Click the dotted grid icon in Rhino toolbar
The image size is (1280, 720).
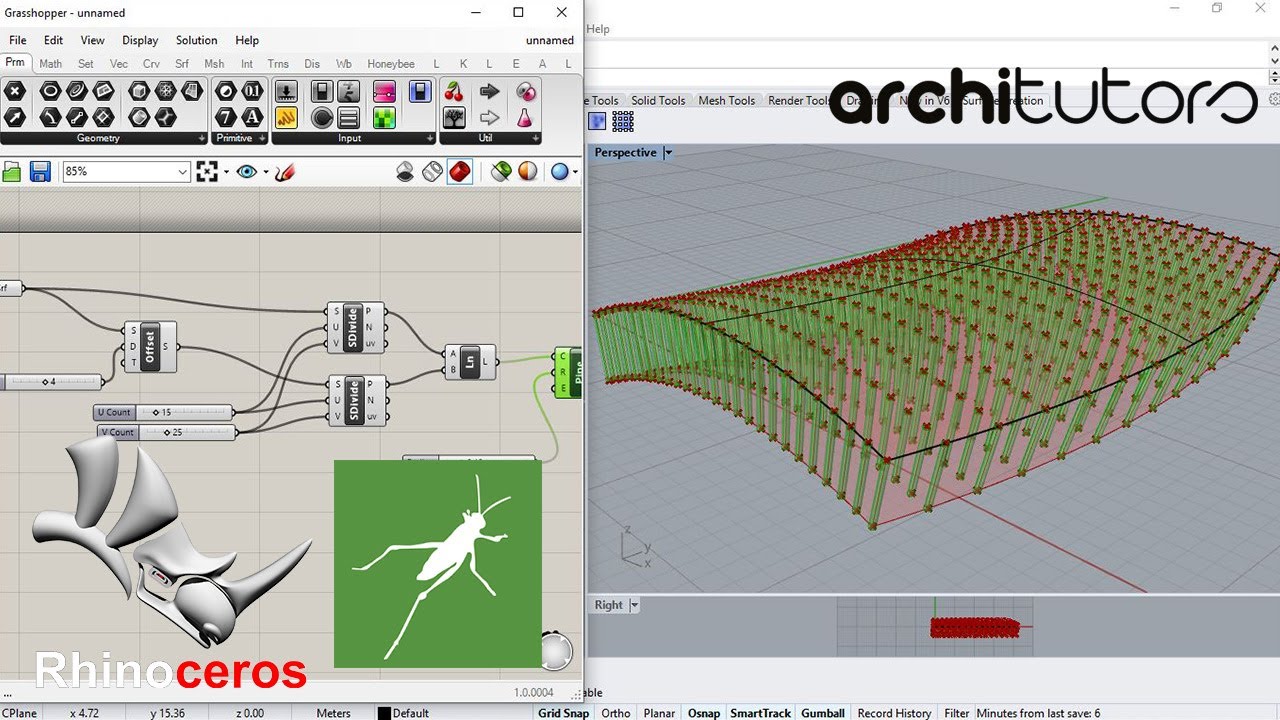[x=623, y=121]
